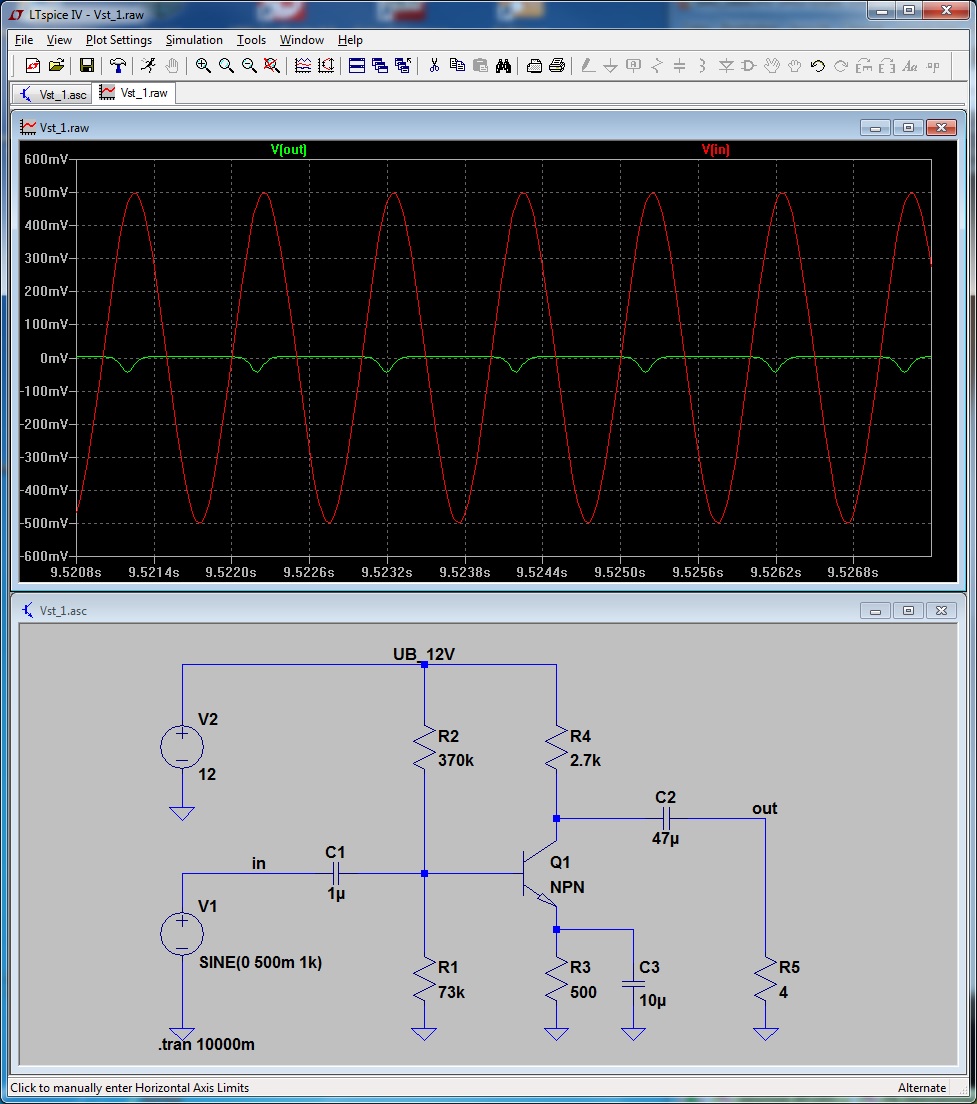Click the Undo arrow icon
The width and height of the screenshot is (977, 1104).
coord(817,65)
